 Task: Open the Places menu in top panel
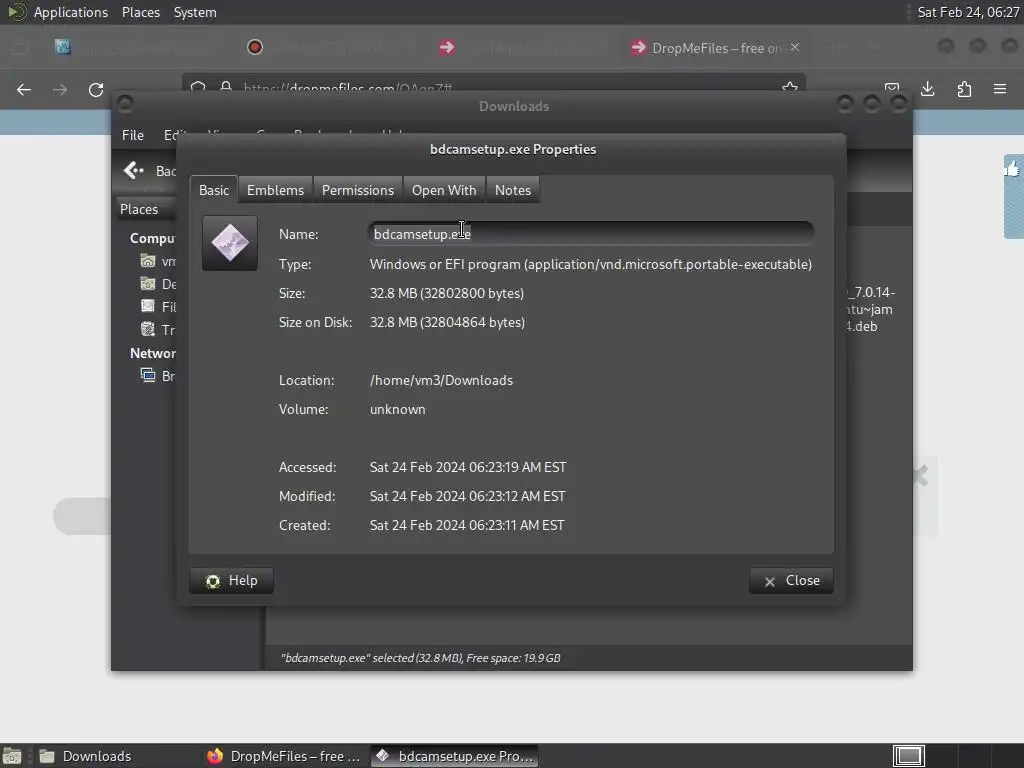[140, 12]
